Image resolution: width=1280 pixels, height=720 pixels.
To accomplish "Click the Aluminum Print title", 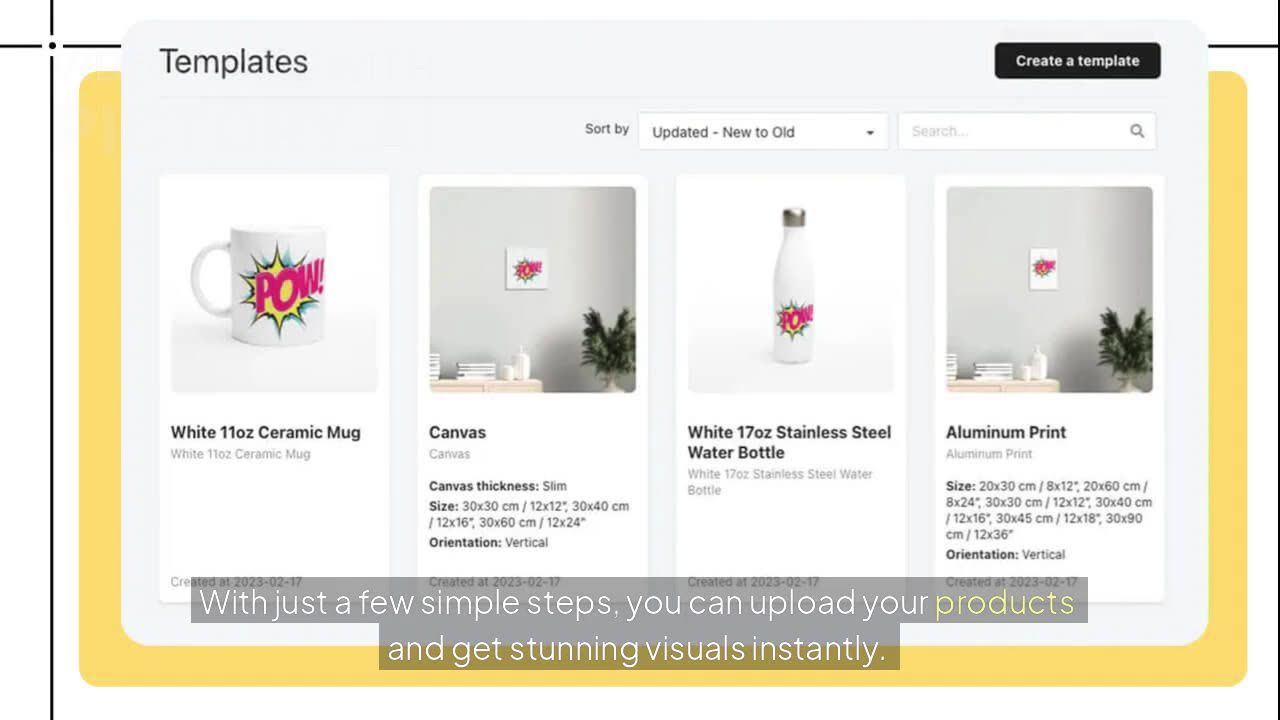I will point(1005,432).
